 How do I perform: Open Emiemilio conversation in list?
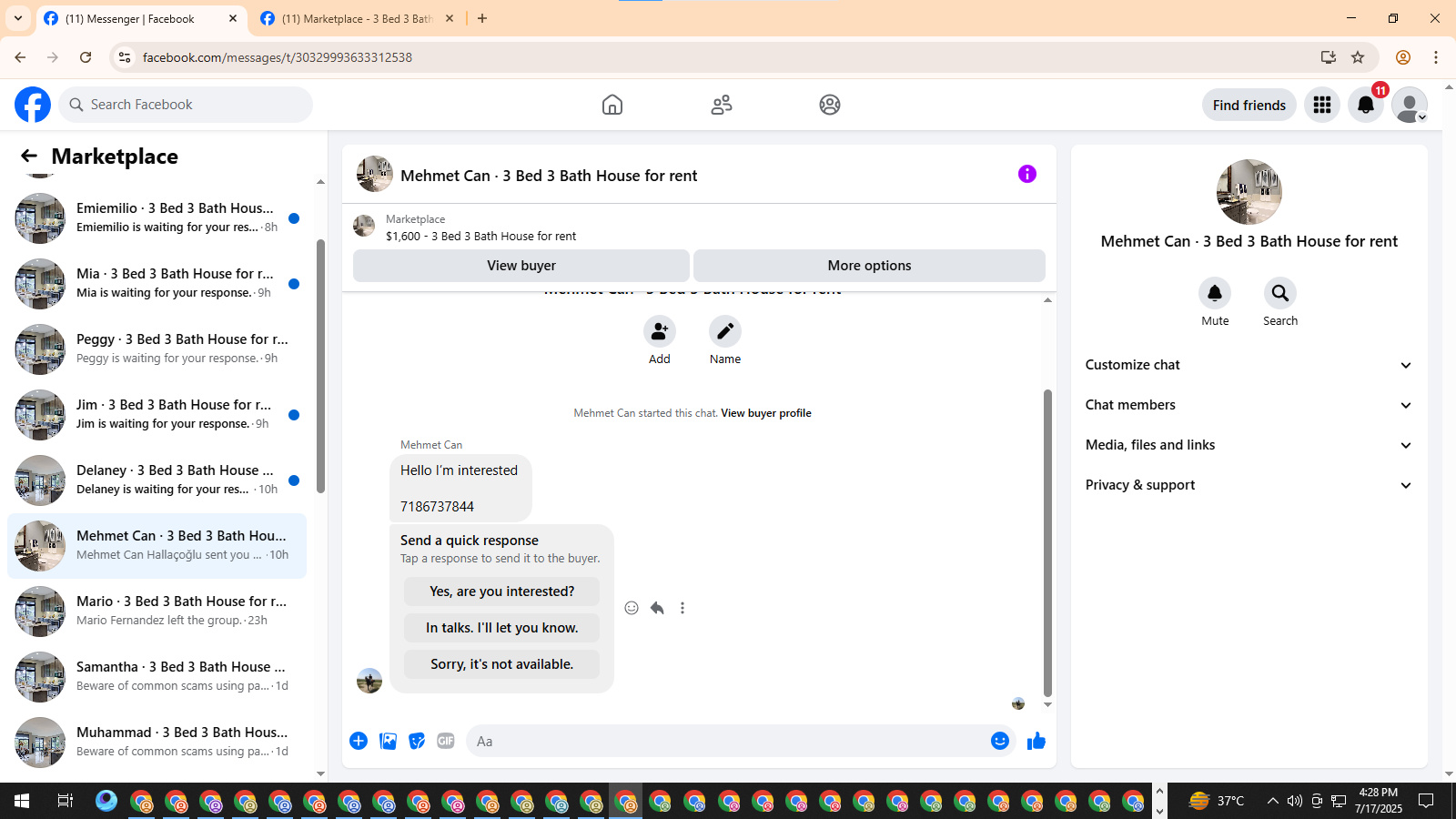pyautogui.click(x=157, y=218)
